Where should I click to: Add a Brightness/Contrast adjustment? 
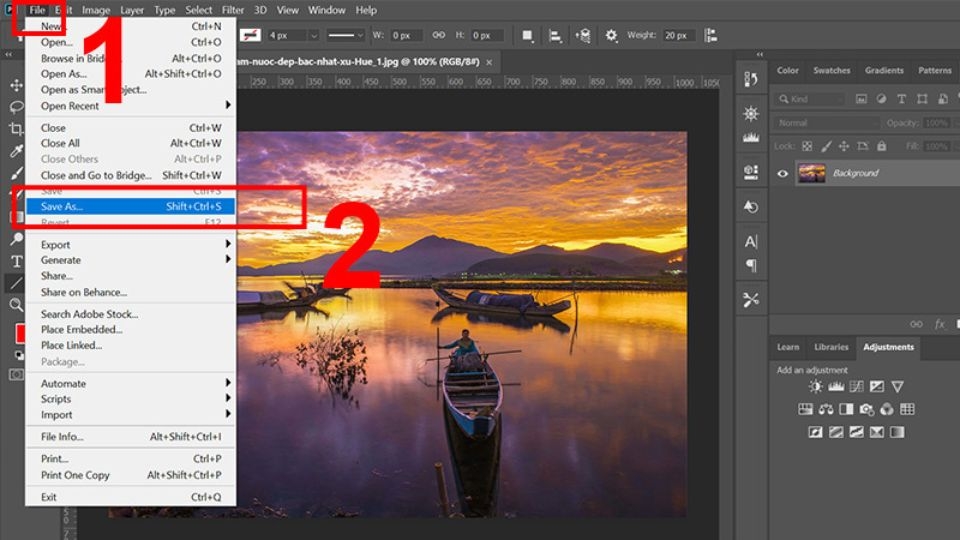(816, 386)
